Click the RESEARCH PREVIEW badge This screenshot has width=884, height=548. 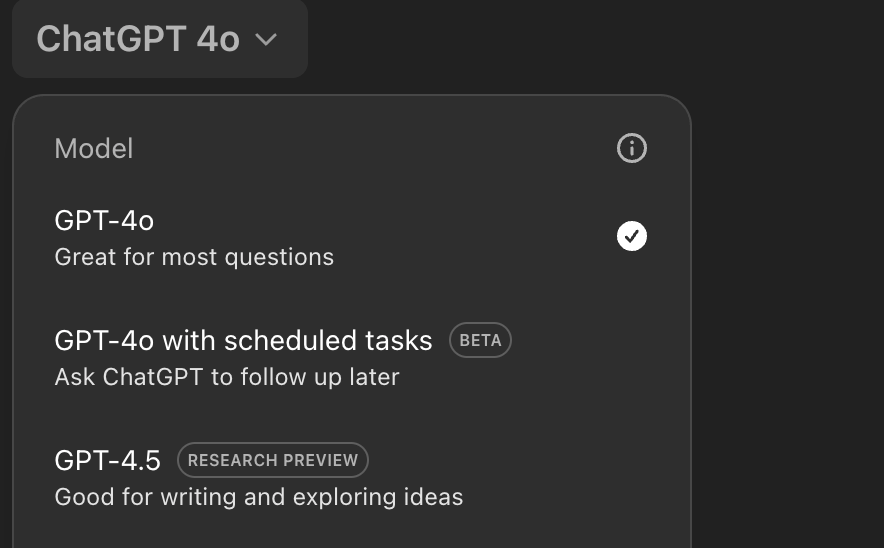273,461
